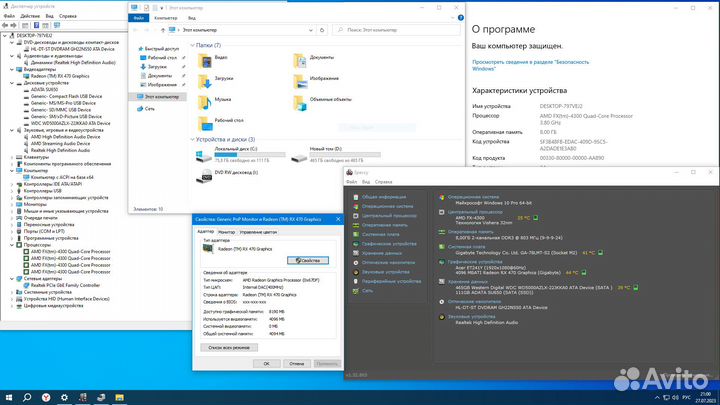Collapse the Процессоры node

(12, 245)
